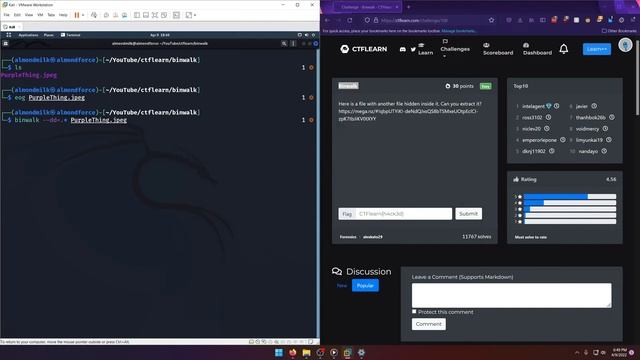This screenshot has height=360, width=640.
Task: Open Windows Start menu on taskbar
Action: 279,353
